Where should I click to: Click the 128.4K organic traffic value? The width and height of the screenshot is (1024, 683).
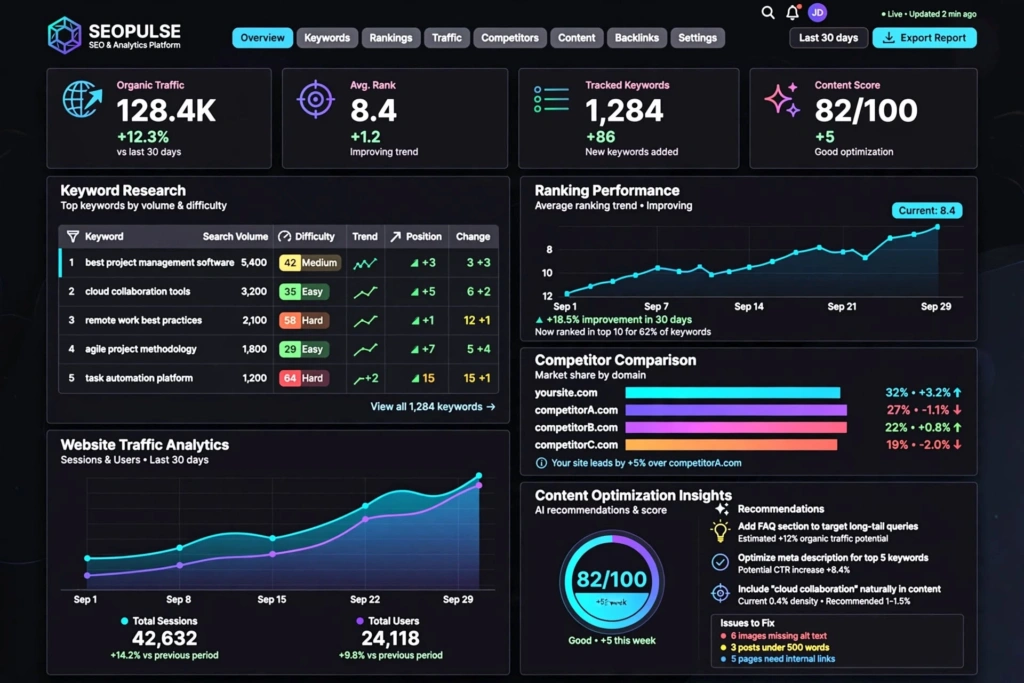166,110
